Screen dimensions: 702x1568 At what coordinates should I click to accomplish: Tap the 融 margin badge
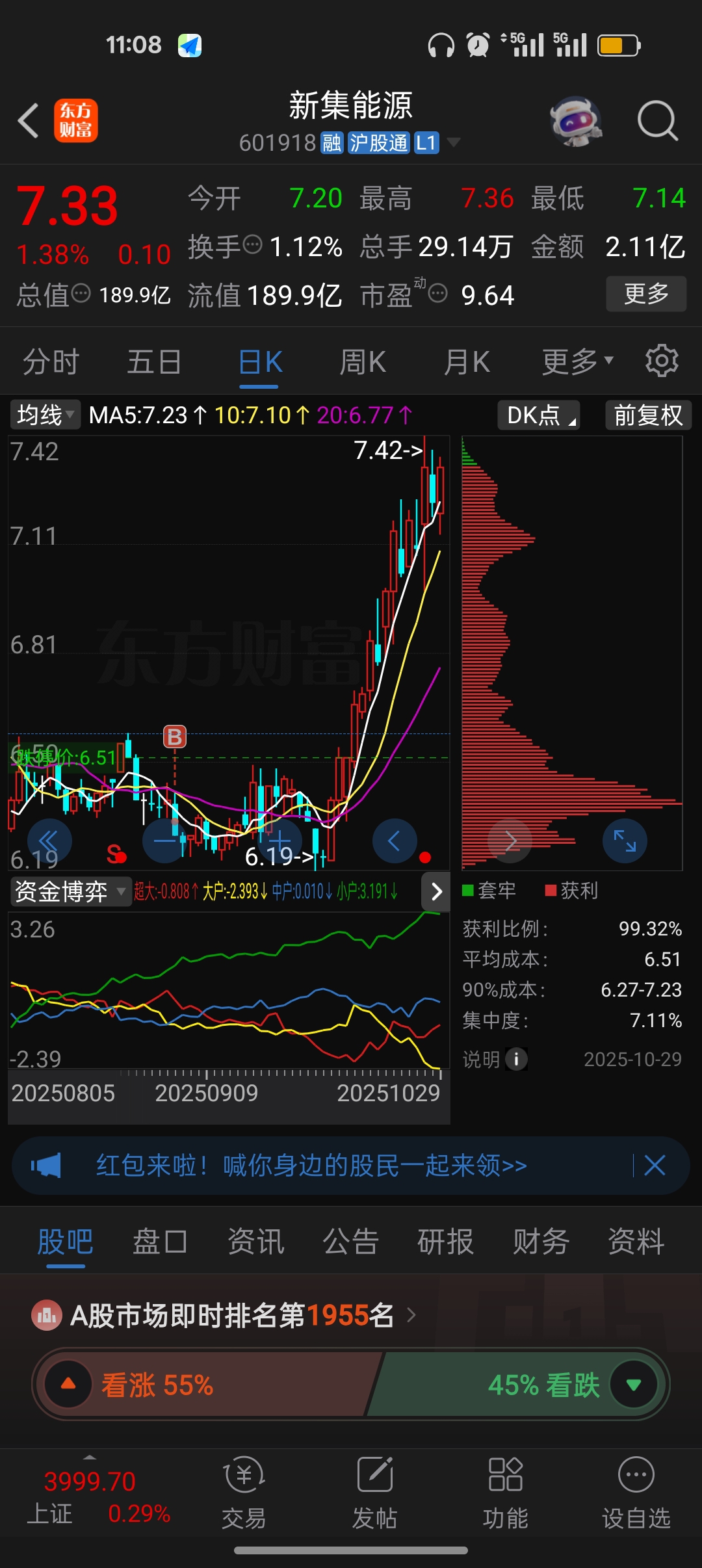[x=331, y=142]
